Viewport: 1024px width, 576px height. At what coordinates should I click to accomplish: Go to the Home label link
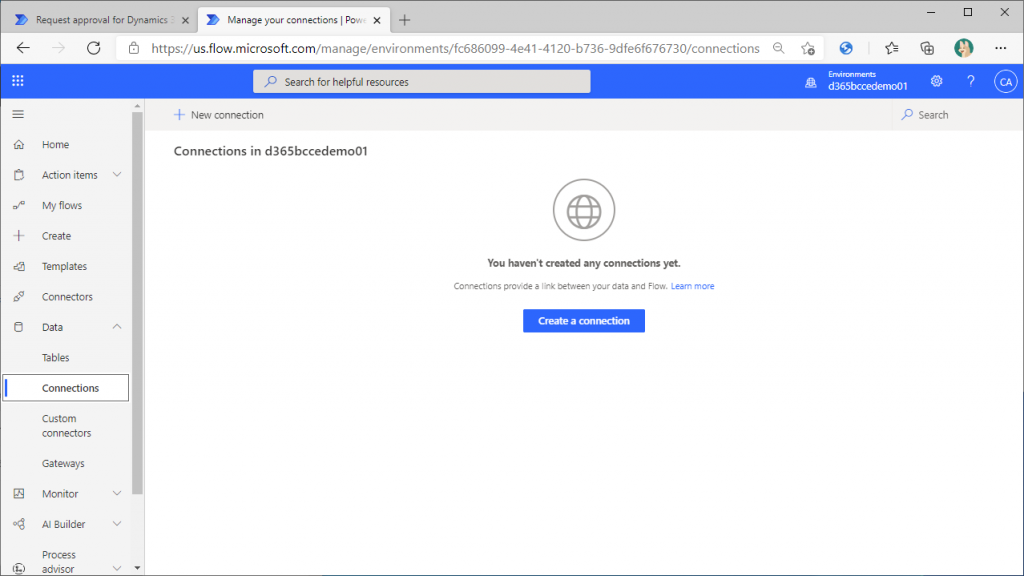pos(56,144)
